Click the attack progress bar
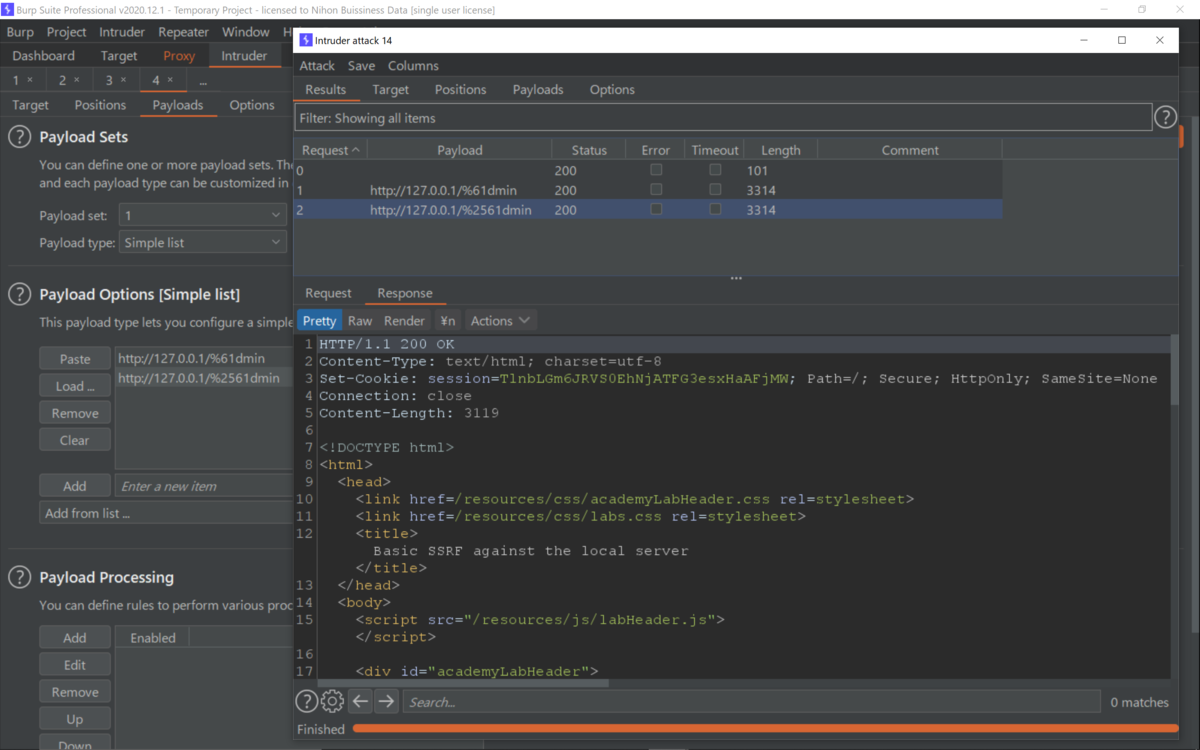The image size is (1200, 750). tap(765, 729)
